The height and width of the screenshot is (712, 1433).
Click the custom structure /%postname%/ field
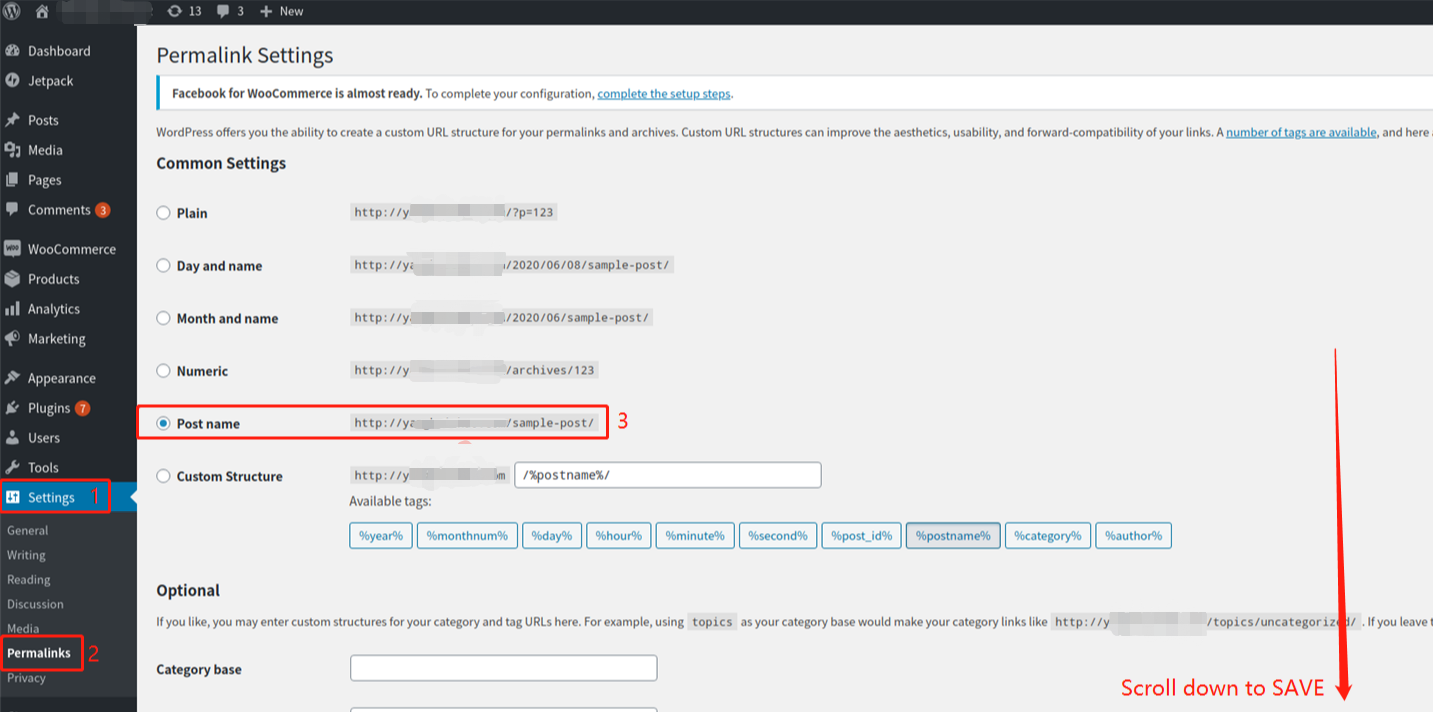668,475
